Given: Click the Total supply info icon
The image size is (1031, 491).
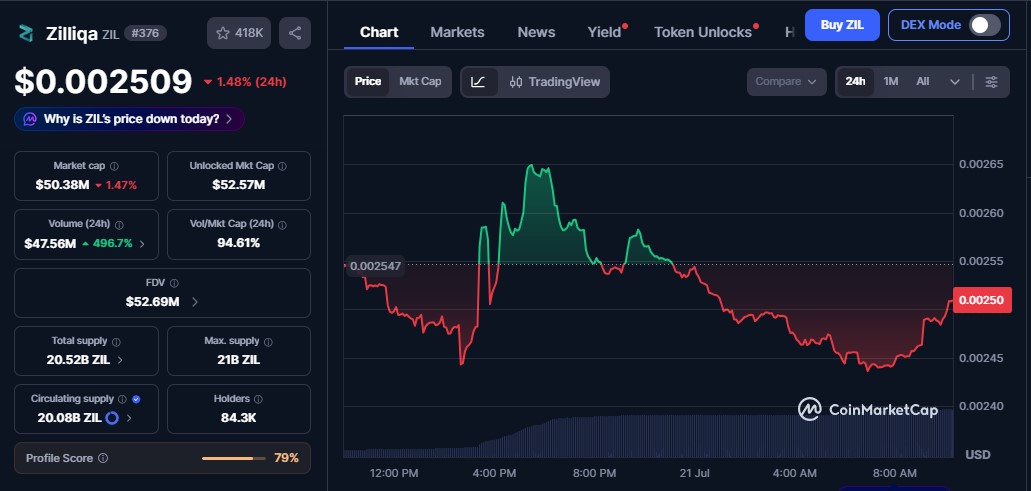Looking at the screenshot, I should (x=116, y=341).
